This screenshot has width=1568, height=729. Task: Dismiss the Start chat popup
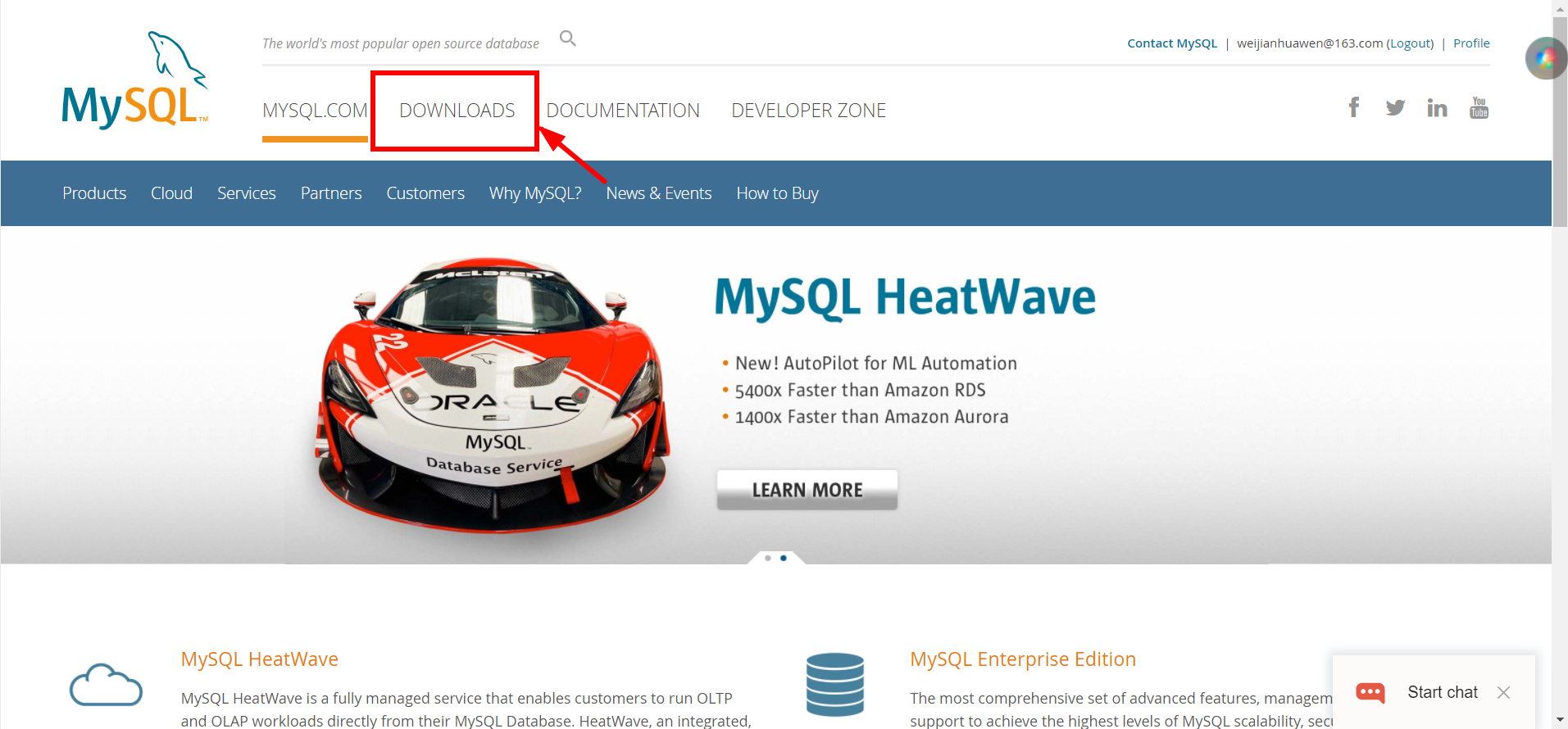1503,693
